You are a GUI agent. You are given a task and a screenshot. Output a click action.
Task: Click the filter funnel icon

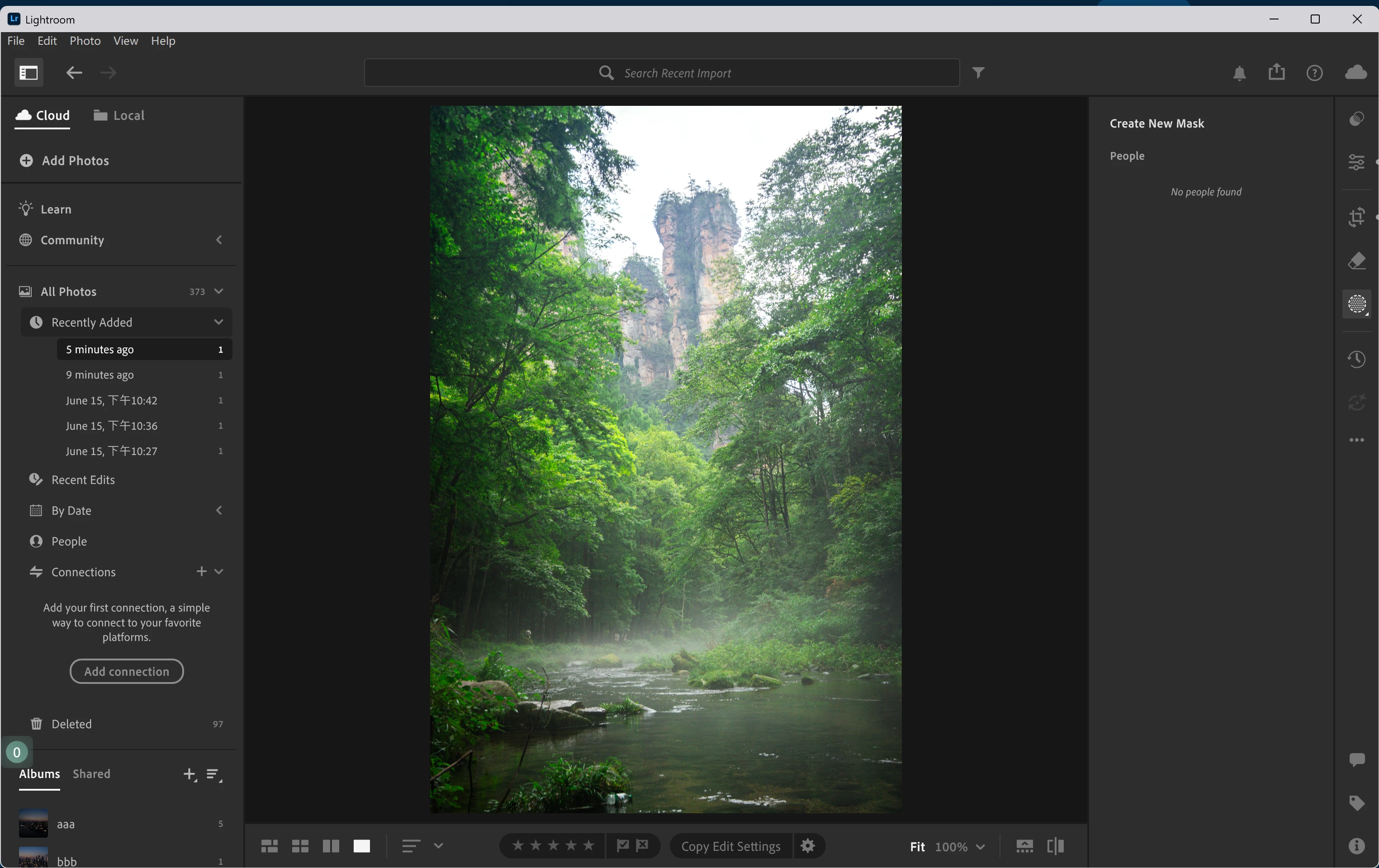979,73
